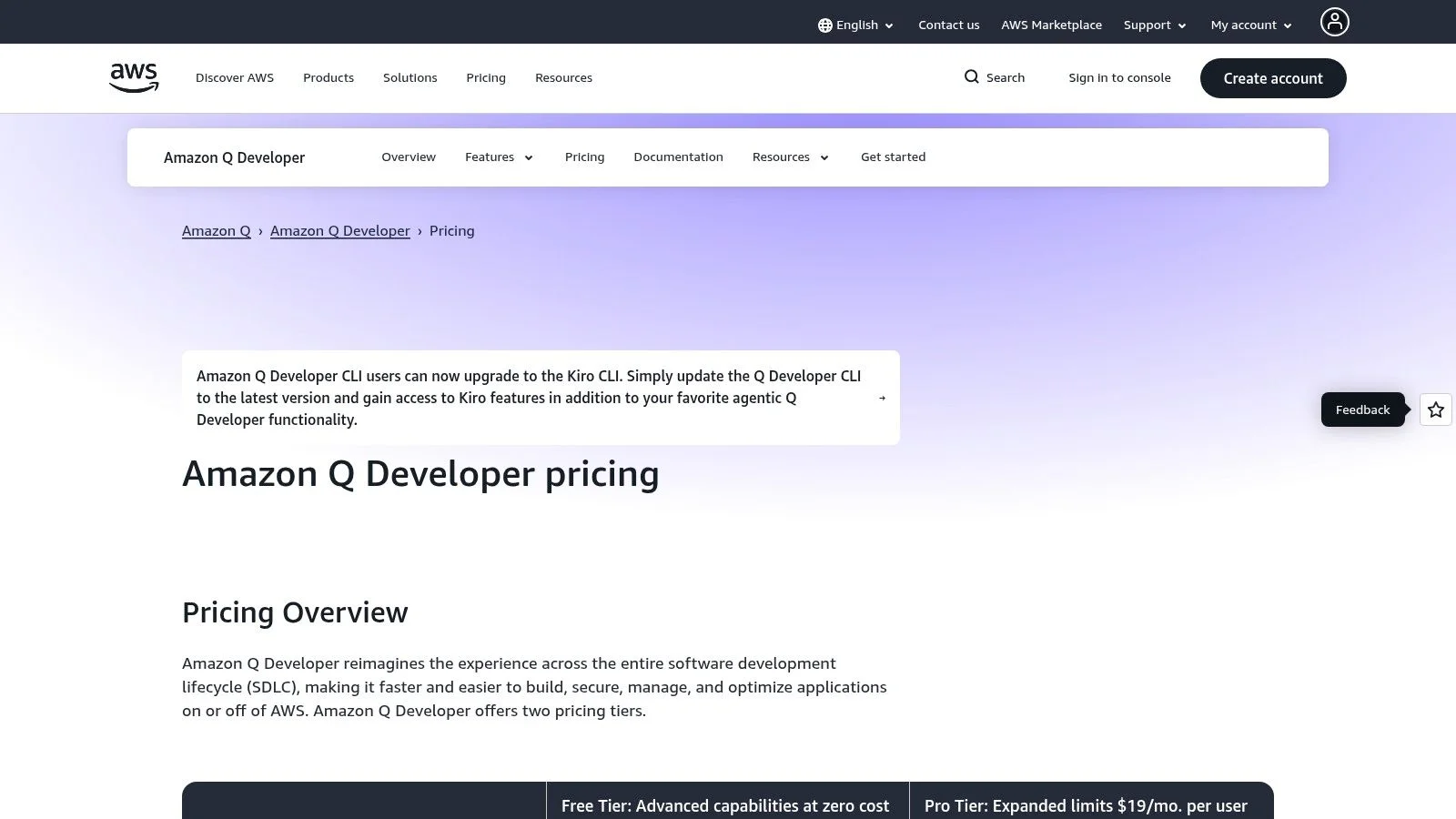Expand the Support dropdown
Viewport: 1456px width, 819px height.
(1155, 25)
